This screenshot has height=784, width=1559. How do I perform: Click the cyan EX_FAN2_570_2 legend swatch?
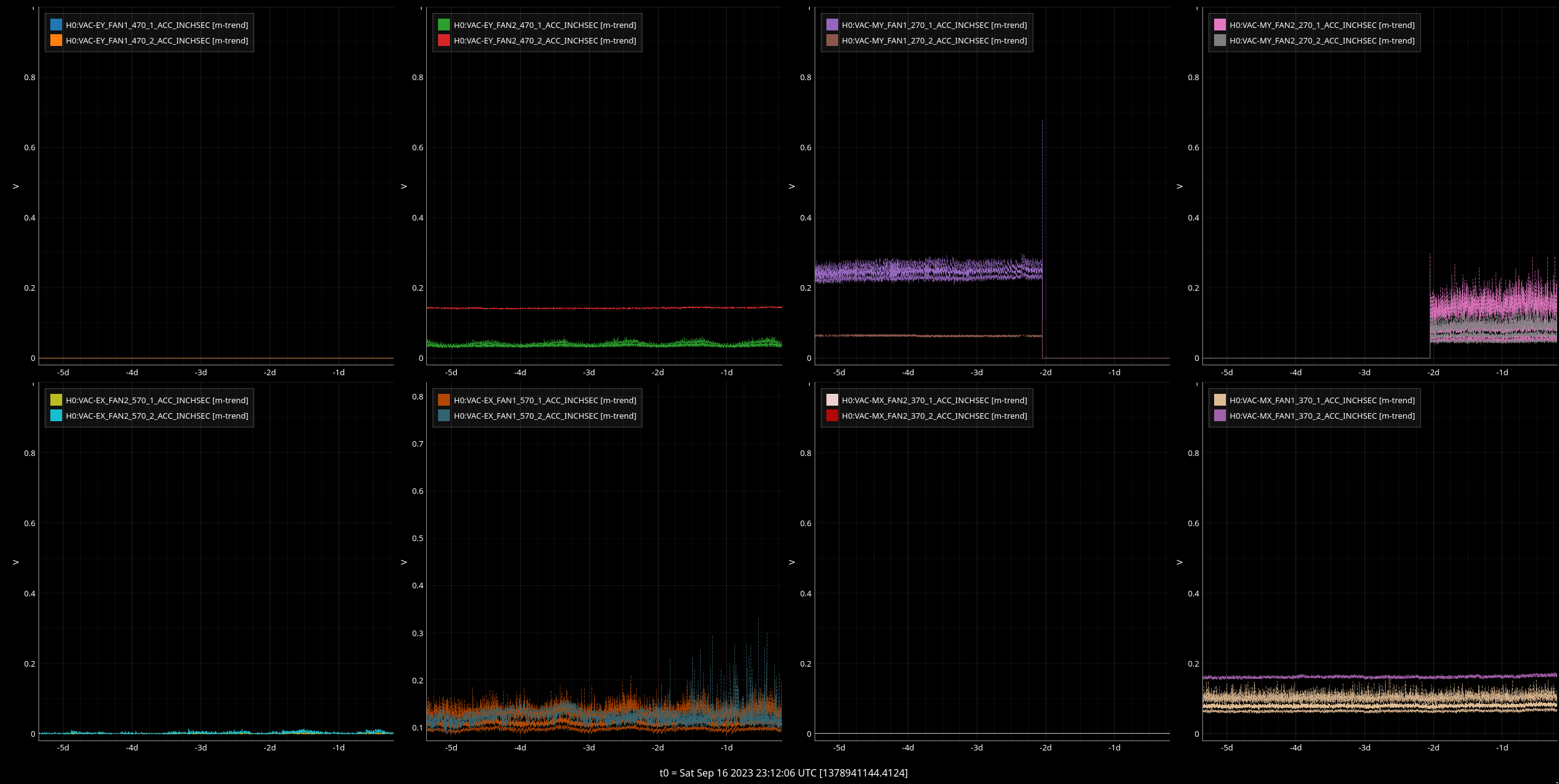56,416
